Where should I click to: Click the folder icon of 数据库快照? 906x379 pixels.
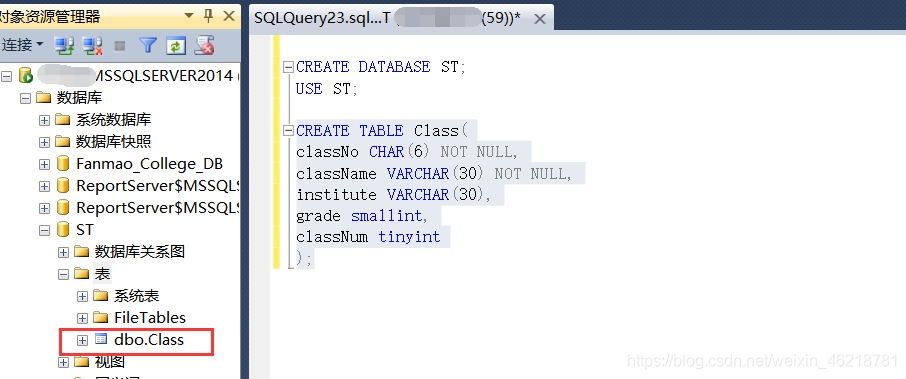(63, 142)
